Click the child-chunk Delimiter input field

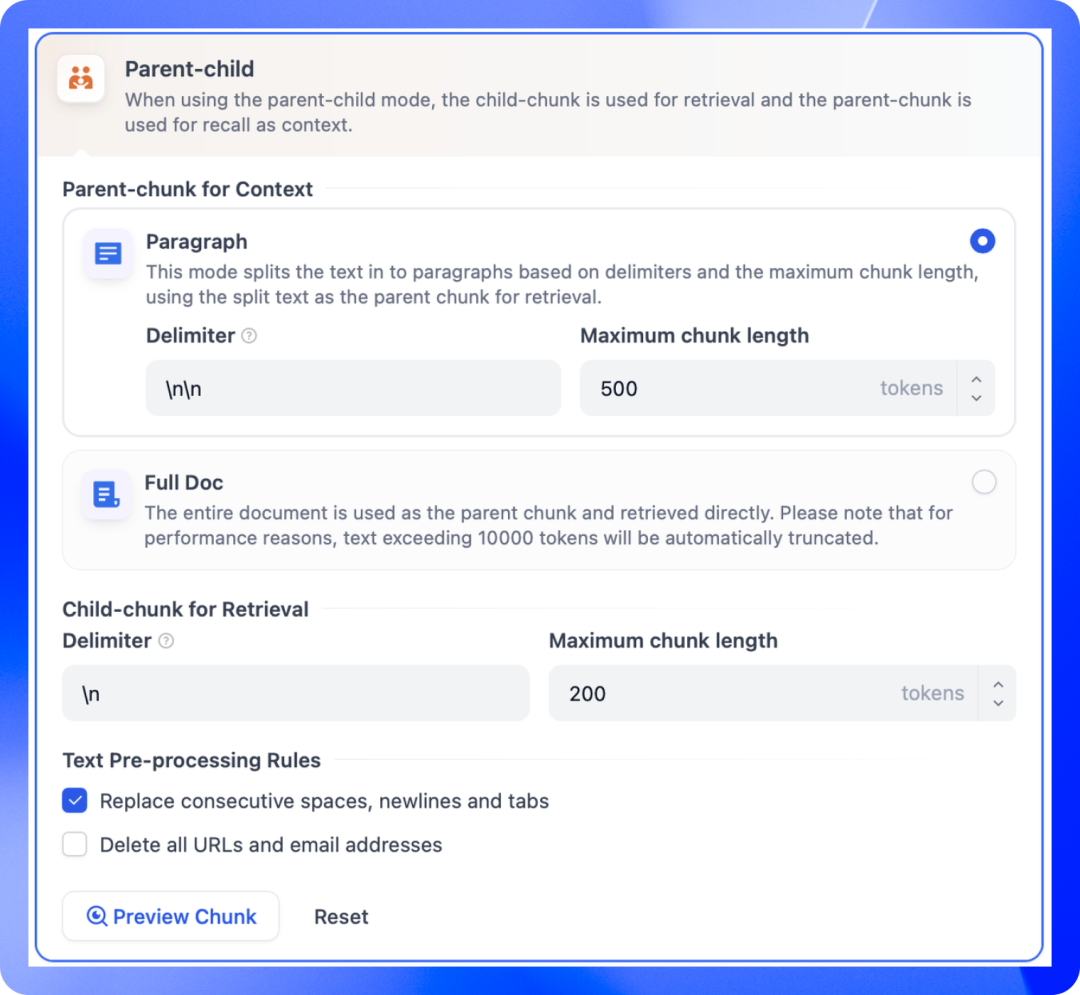[x=295, y=693]
